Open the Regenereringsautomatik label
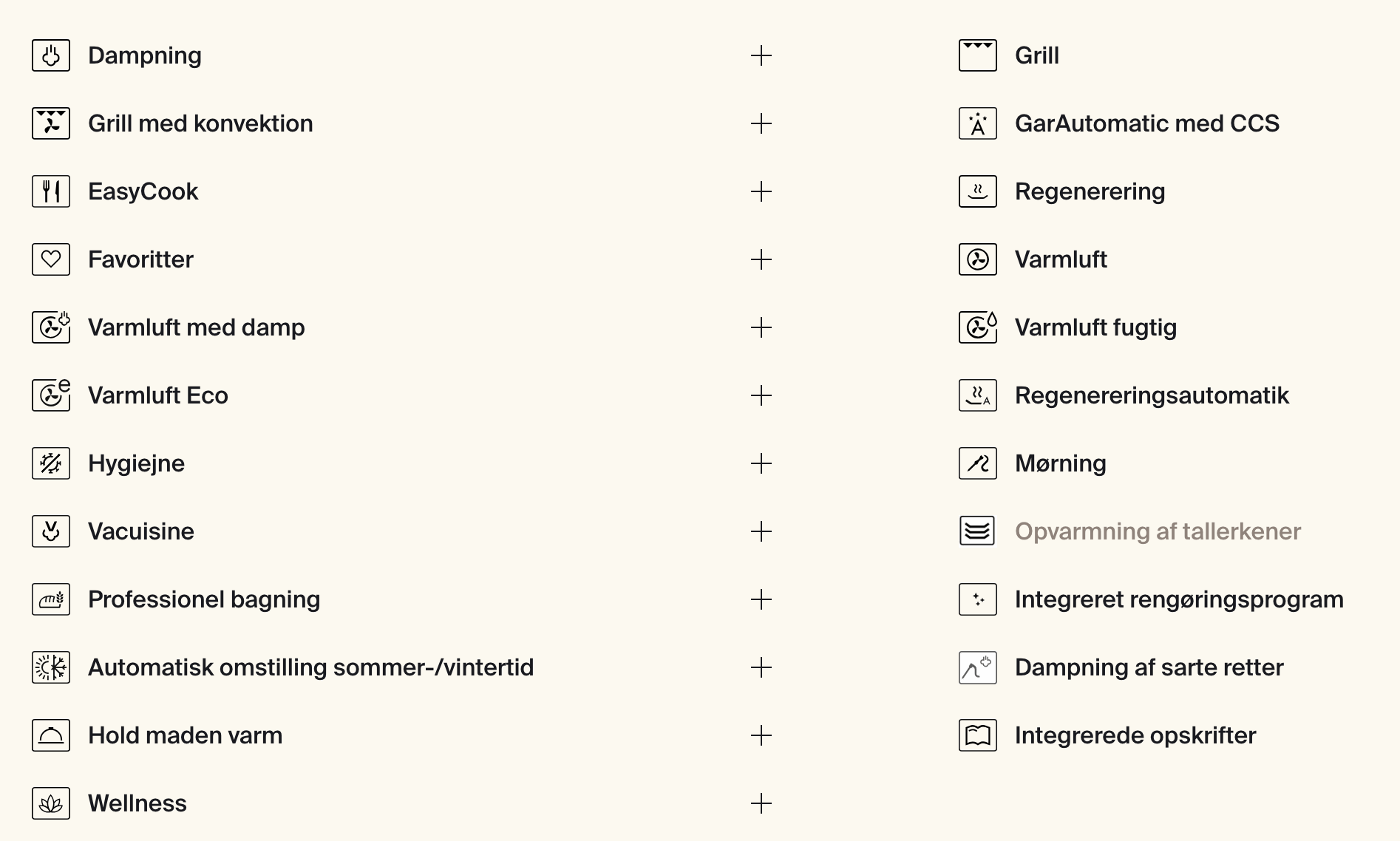 click(x=1152, y=395)
